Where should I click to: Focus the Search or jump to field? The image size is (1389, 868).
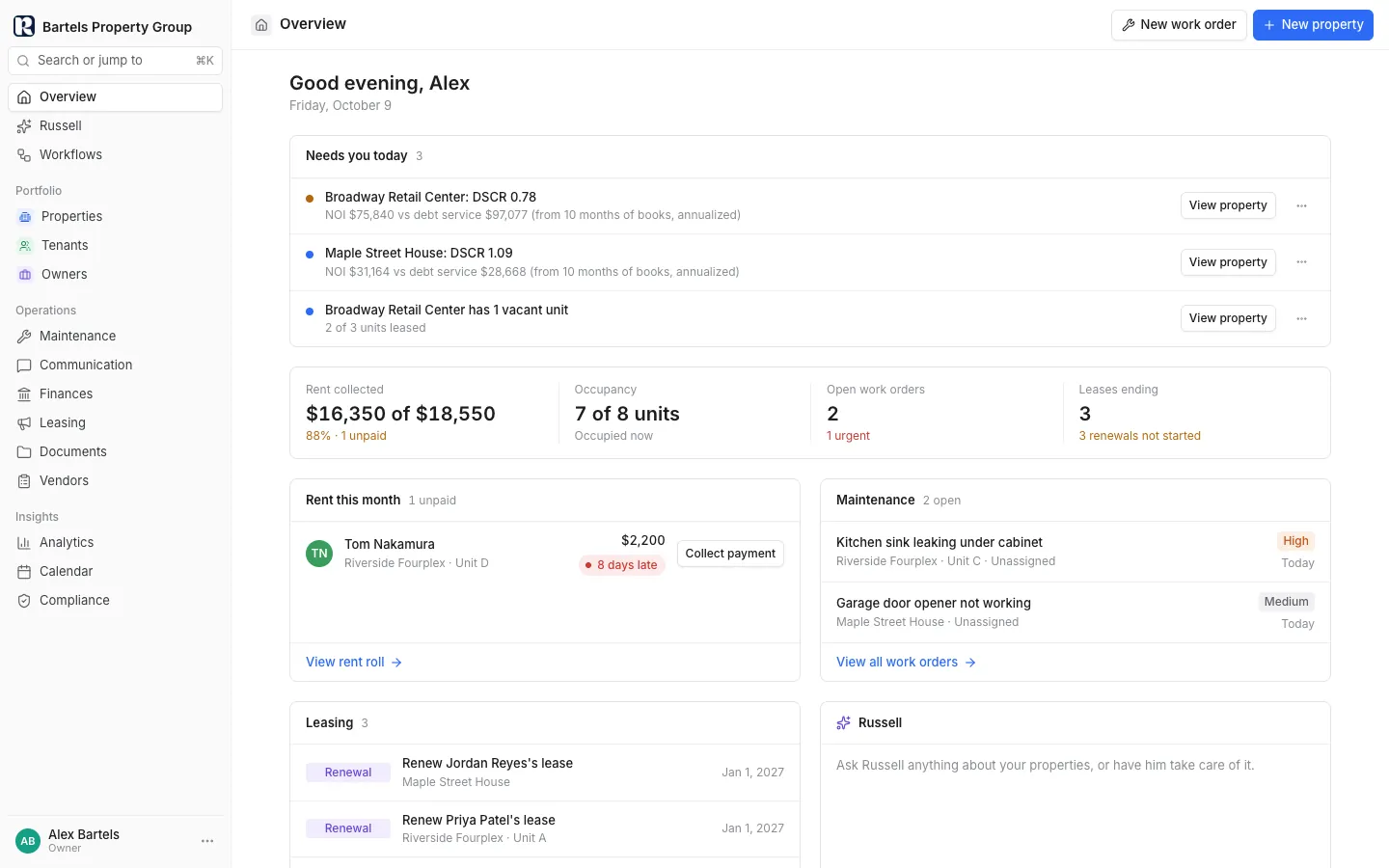[x=116, y=61]
